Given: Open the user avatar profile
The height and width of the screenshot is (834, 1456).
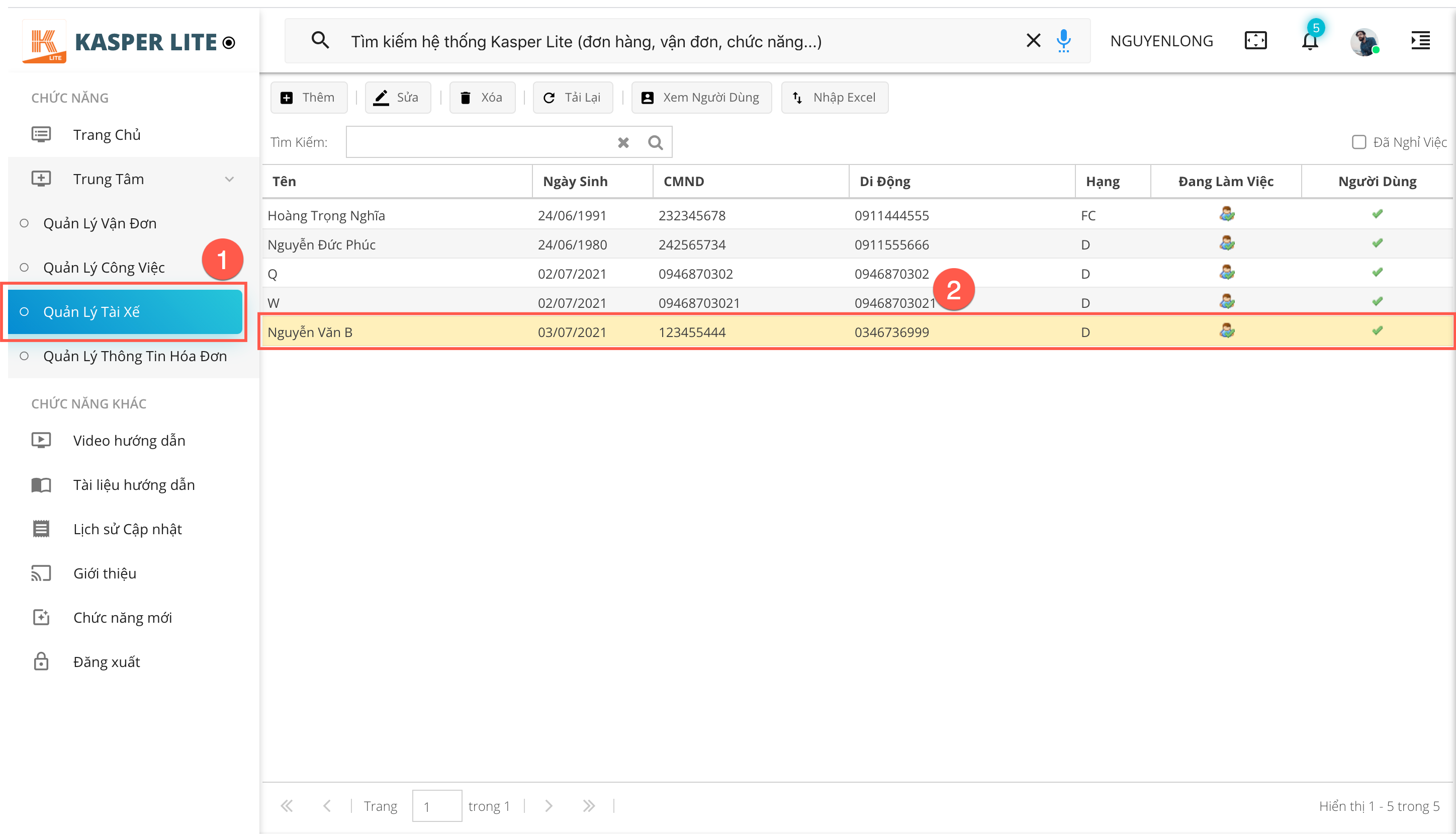Looking at the screenshot, I should [x=1364, y=42].
